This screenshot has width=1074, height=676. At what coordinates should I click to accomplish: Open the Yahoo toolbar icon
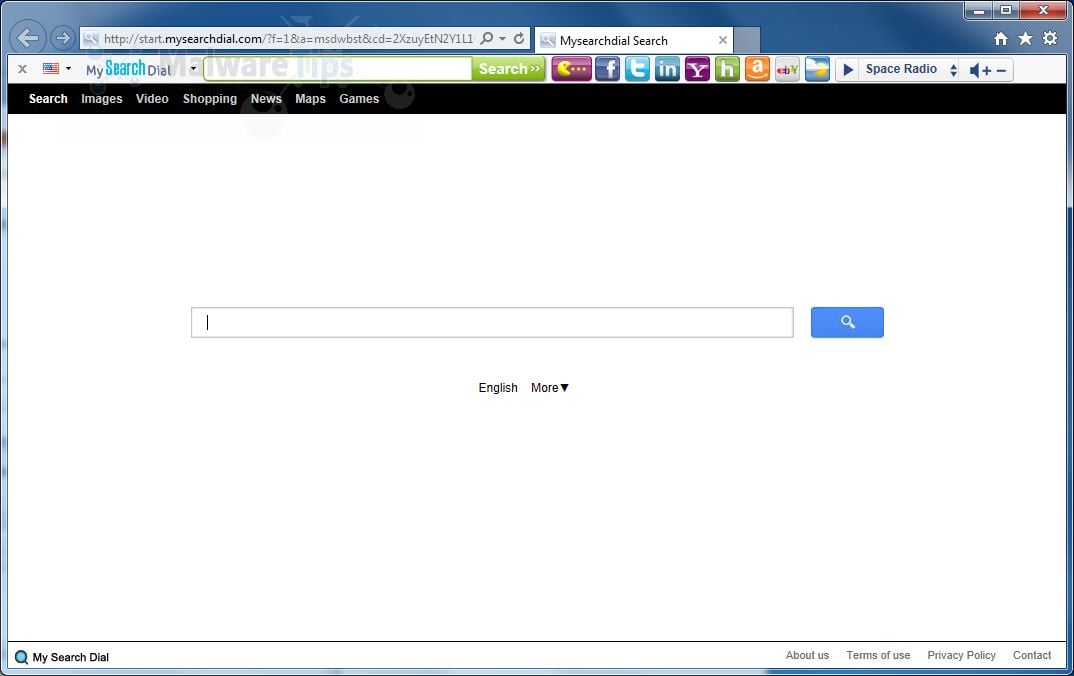tap(697, 69)
